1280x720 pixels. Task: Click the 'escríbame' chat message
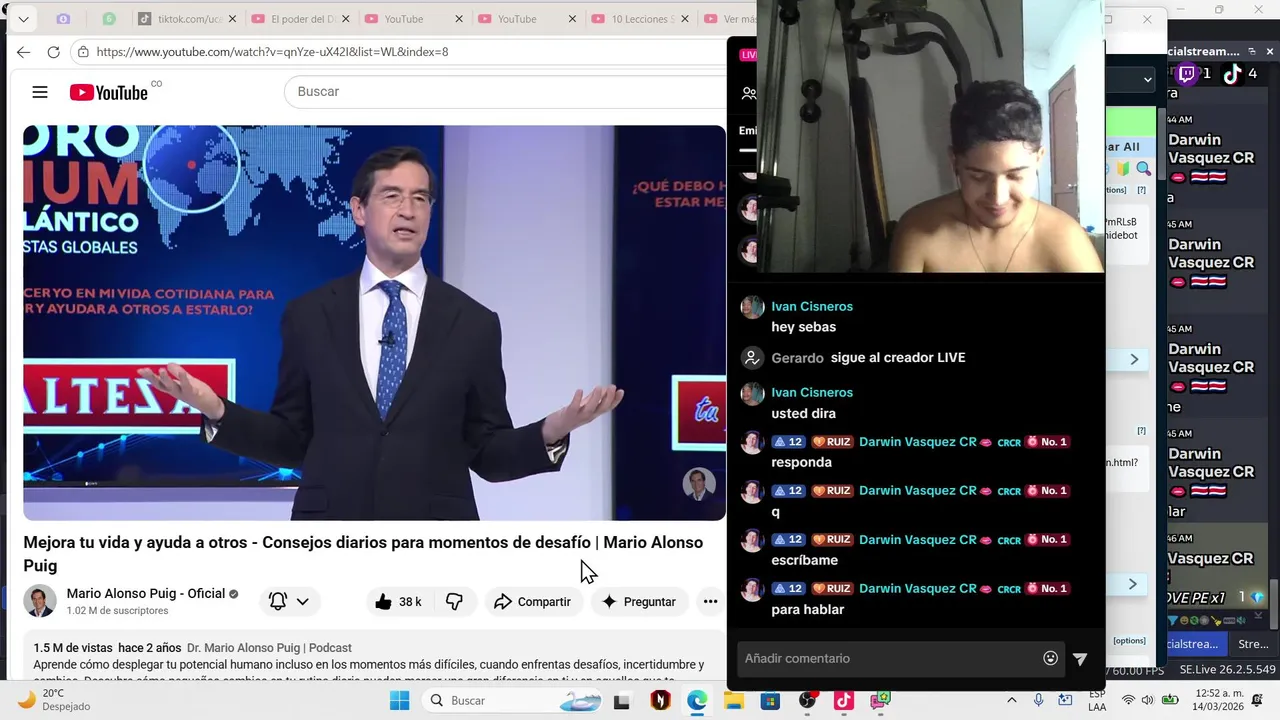804,560
